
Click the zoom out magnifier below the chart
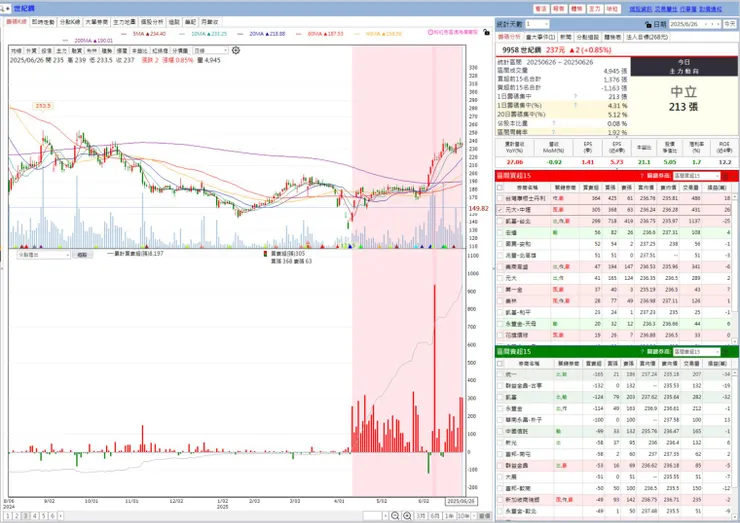click(x=395, y=516)
